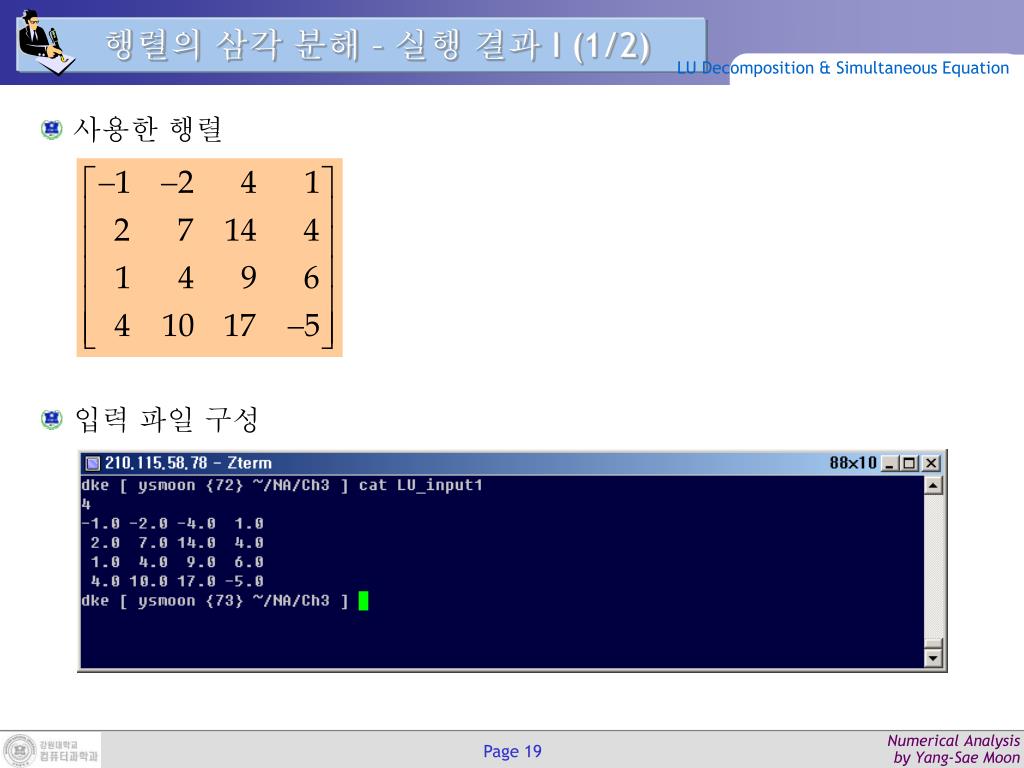The image size is (1024, 768).
Task: Click the matrix entry '17'
Action: pyautogui.click(x=240, y=325)
